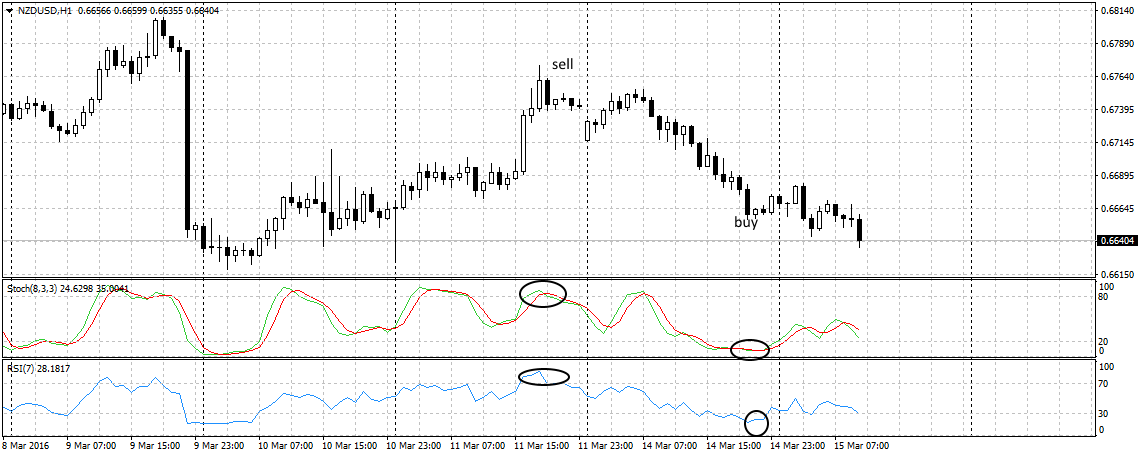Image resolution: width=1138 pixels, height=457 pixels.
Task: Click the last candle on the chart
Action: [860, 230]
